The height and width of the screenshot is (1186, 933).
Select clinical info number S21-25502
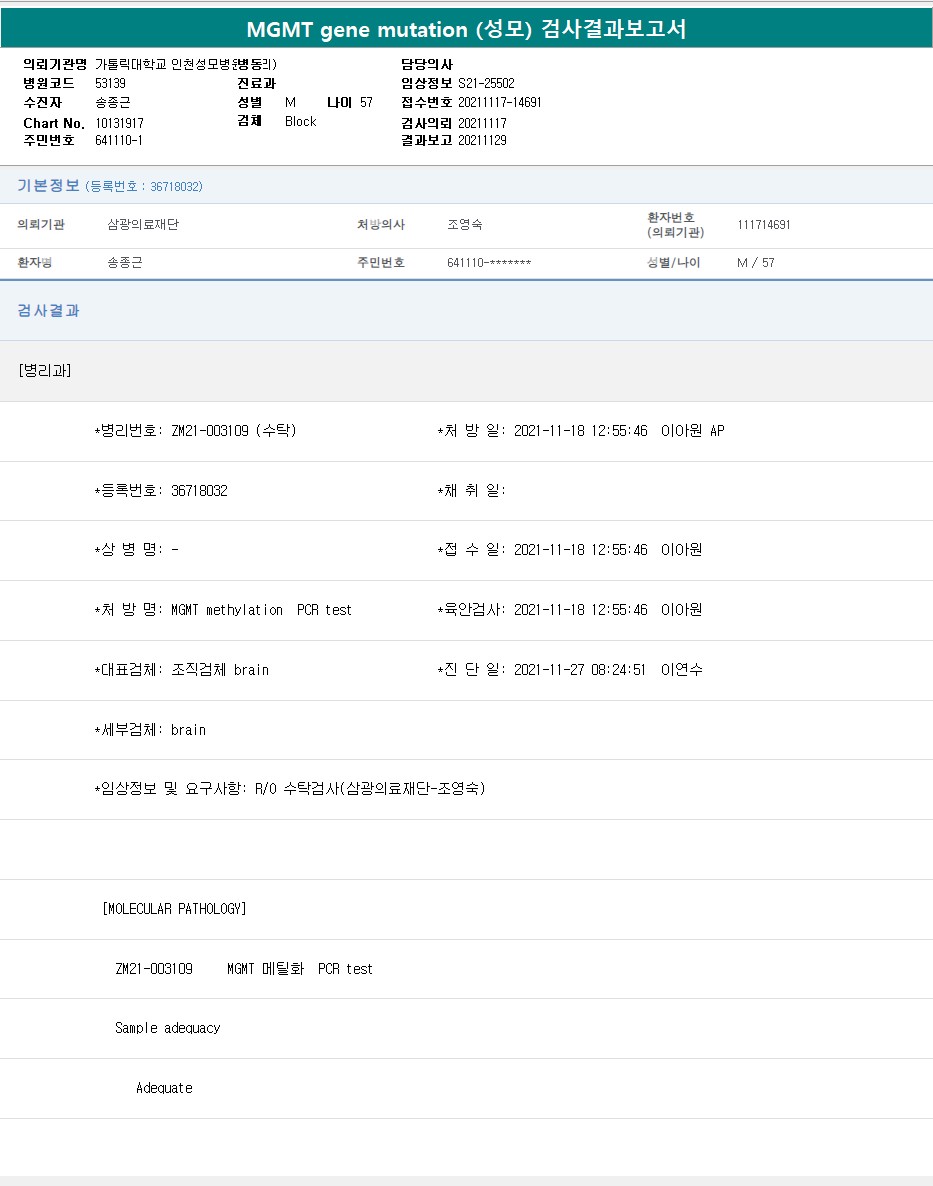coord(486,83)
